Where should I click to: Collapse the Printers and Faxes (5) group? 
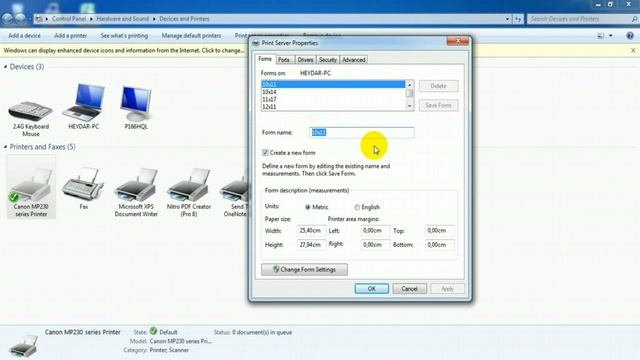click(x=5, y=147)
